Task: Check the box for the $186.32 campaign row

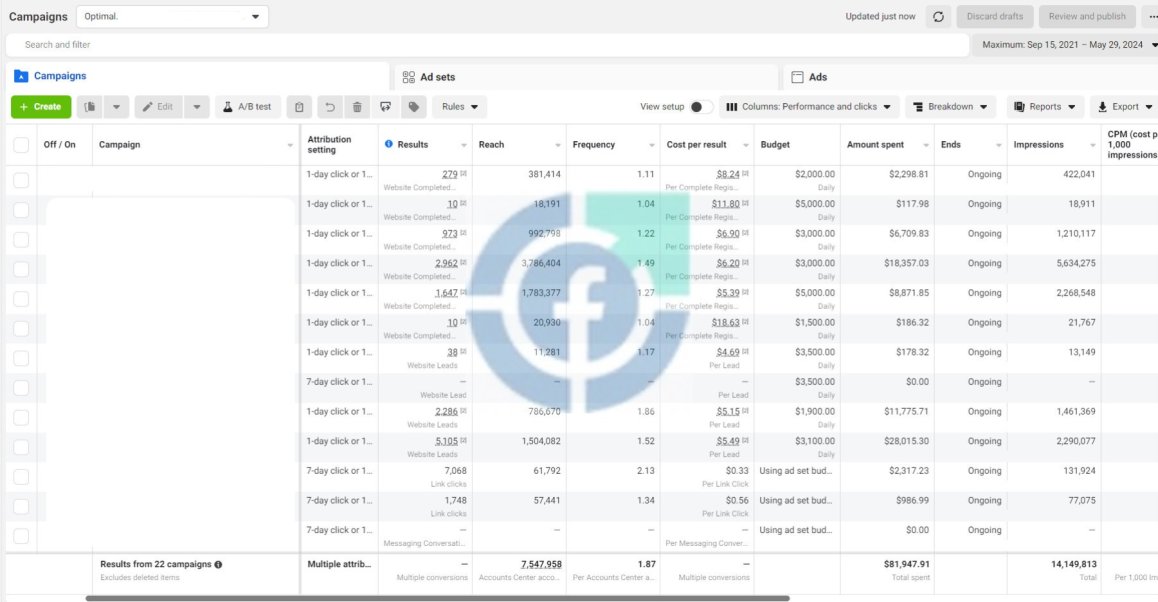Action: click(x=21, y=328)
